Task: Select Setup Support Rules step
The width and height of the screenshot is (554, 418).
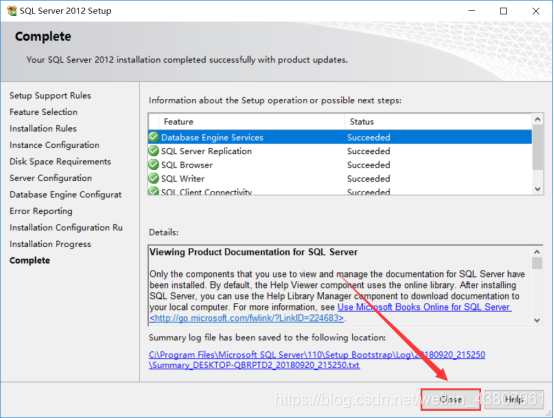Action: (50, 95)
